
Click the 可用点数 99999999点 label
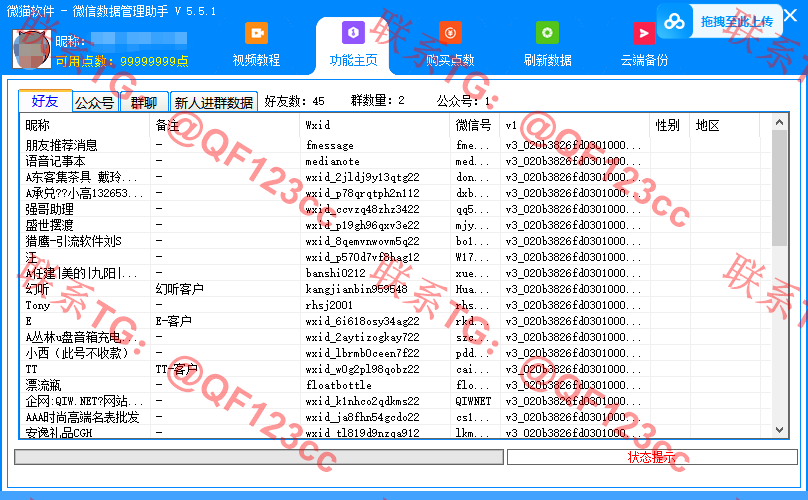coord(122,61)
